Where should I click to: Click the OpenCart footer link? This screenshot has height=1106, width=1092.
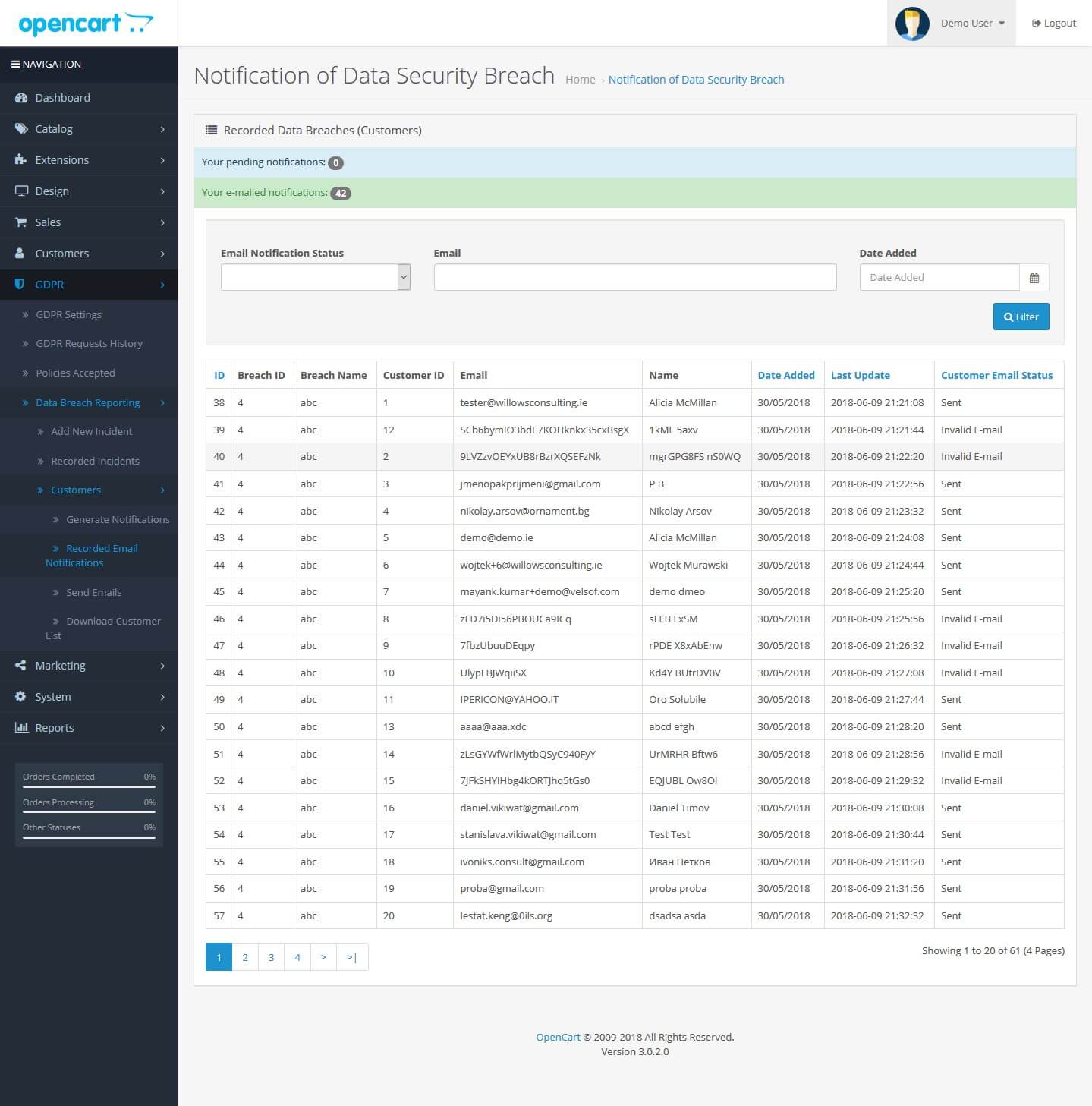click(x=558, y=1038)
